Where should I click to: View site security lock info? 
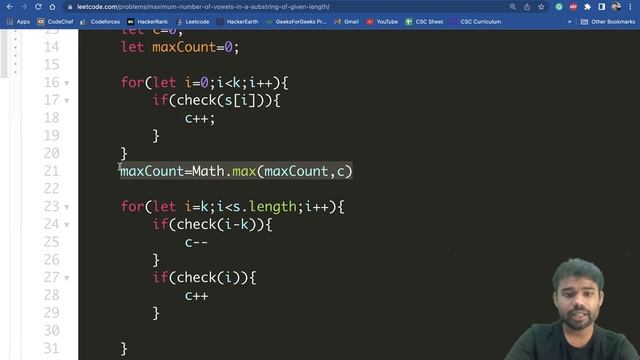click(70, 7)
